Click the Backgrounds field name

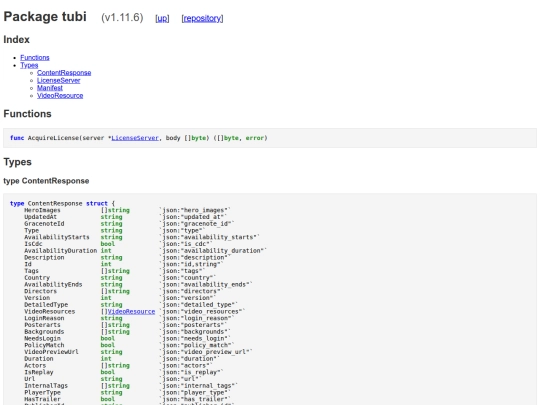click(x=44, y=332)
